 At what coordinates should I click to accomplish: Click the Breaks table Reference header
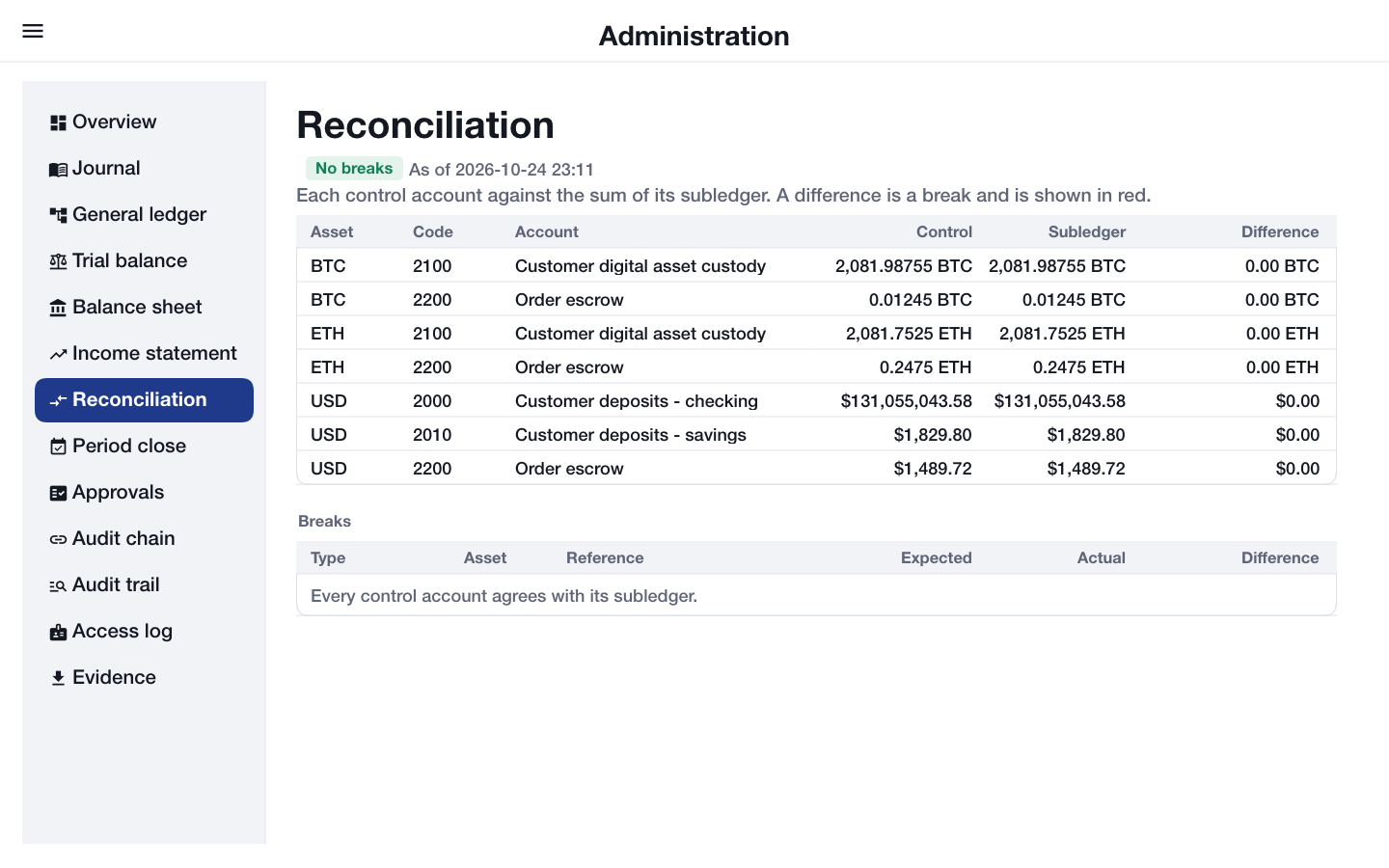(x=605, y=557)
